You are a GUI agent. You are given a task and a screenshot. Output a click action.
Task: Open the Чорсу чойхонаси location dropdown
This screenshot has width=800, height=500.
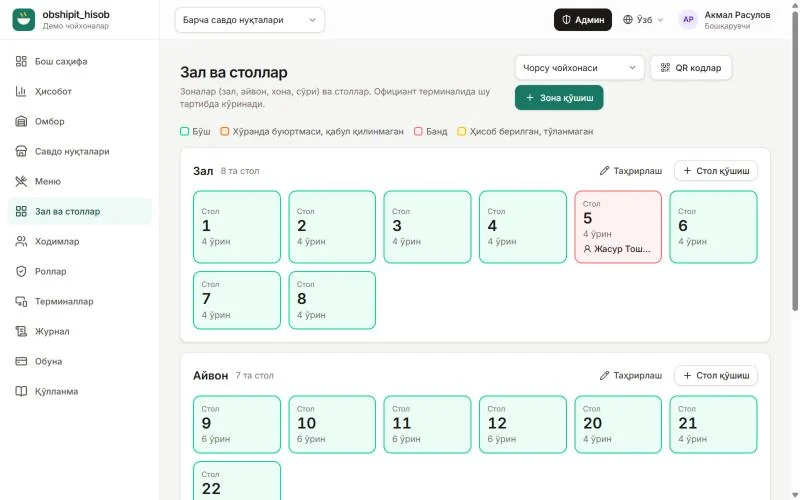click(580, 67)
